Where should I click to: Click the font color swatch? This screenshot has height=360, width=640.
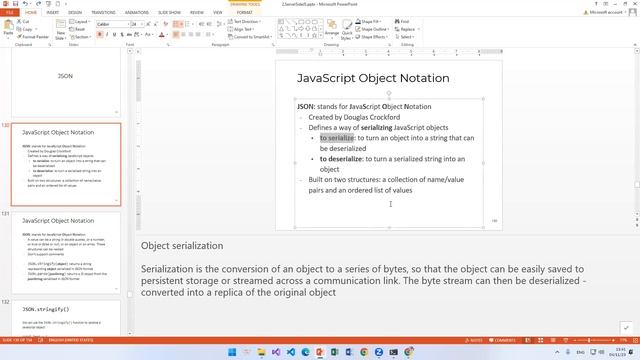point(162,35)
